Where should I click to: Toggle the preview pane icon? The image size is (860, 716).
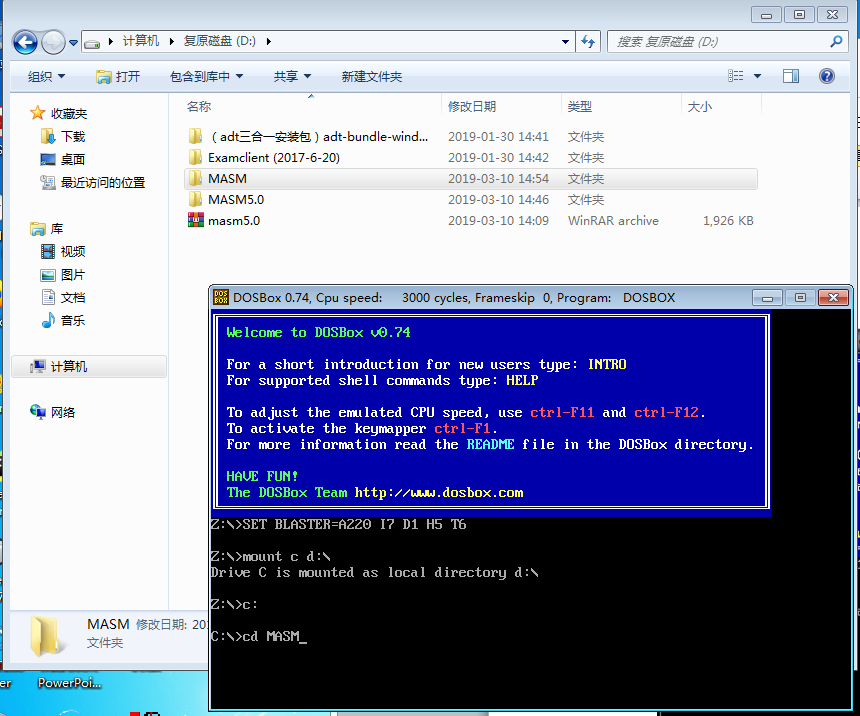pyautogui.click(x=789, y=76)
